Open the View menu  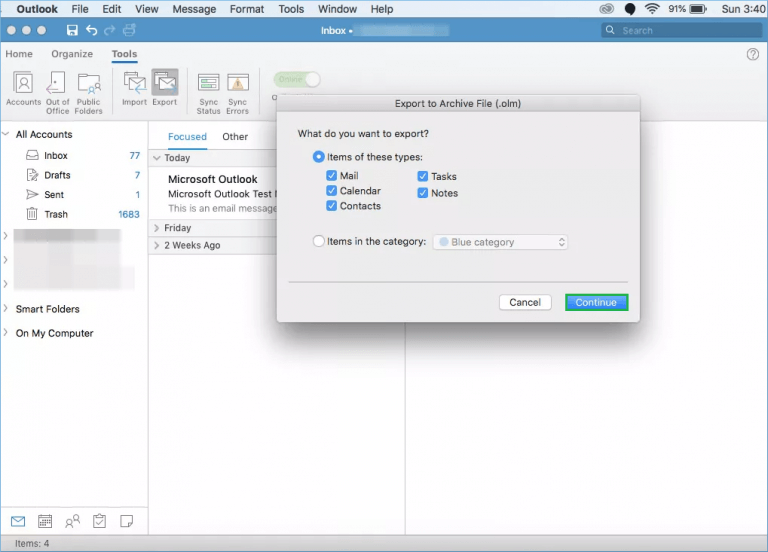point(146,9)
